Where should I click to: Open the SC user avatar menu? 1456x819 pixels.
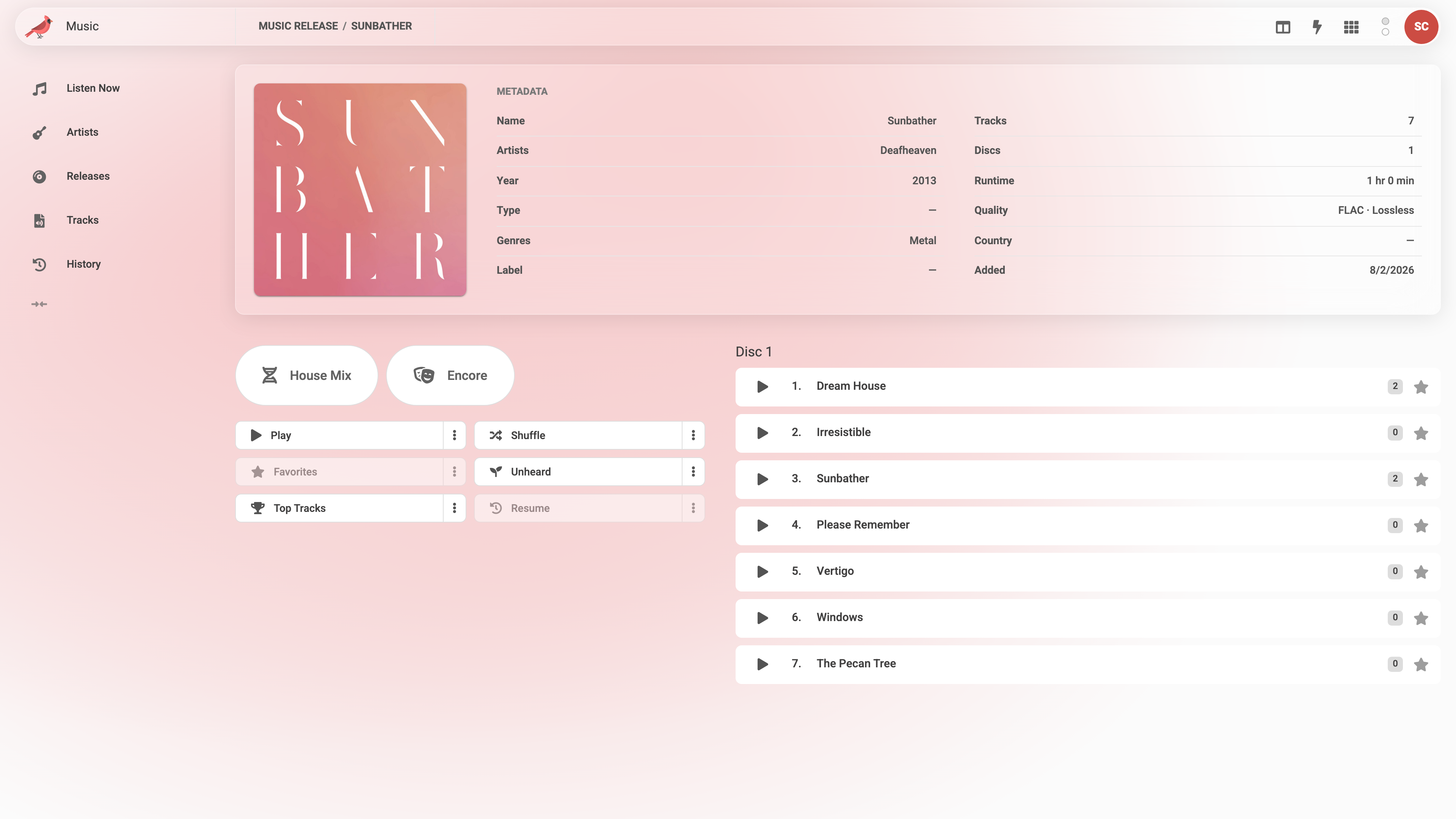coord(1421,27)
